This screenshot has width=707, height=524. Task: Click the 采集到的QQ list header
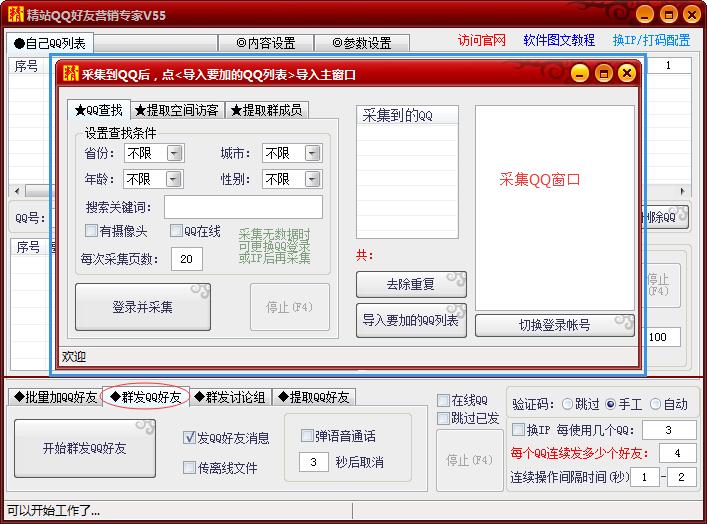click(x=407, y=115)
